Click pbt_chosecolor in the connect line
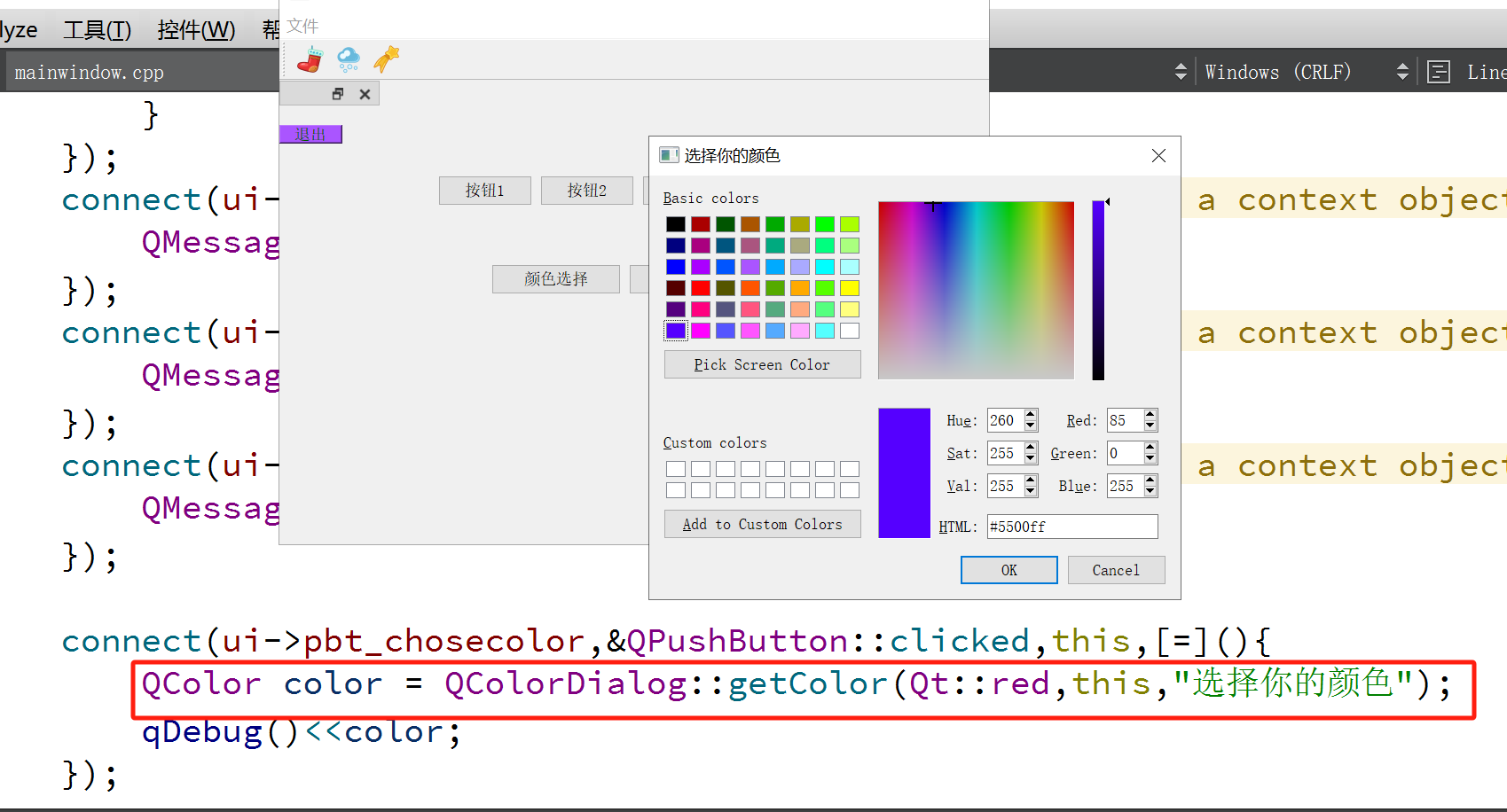The image size is (1507, 812). coord(443,641)
